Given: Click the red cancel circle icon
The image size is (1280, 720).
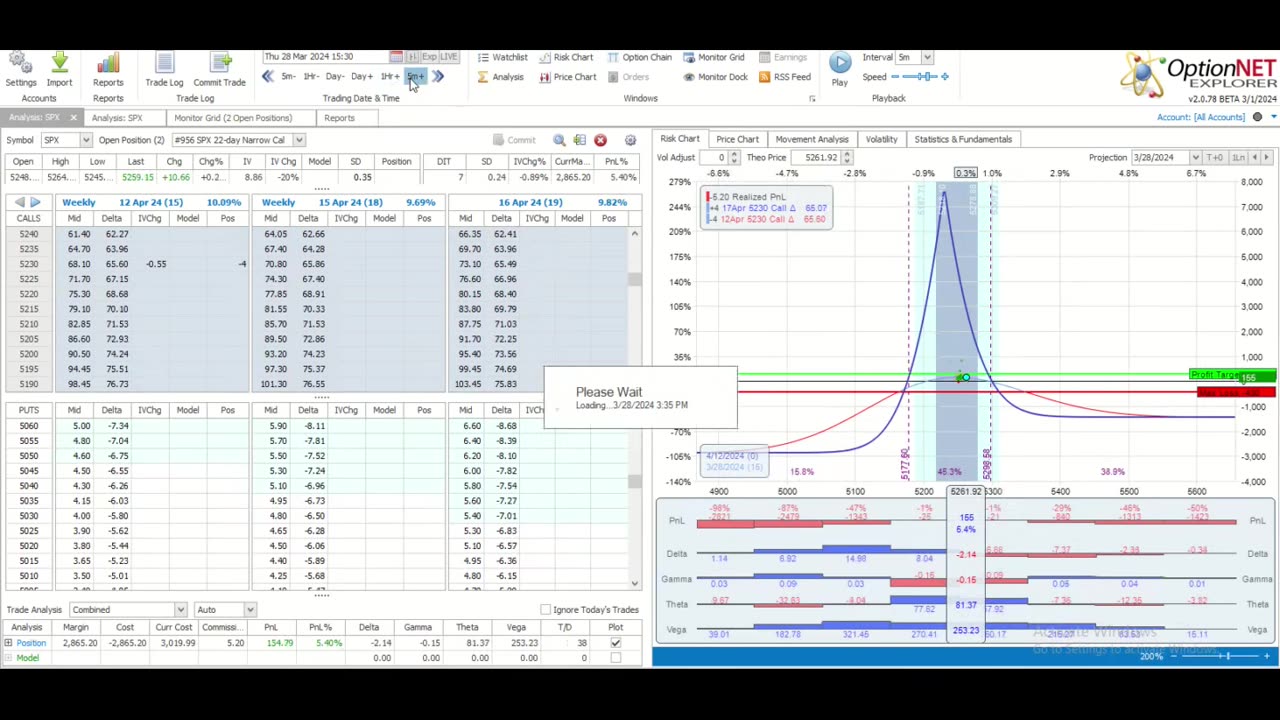Looking at the screenshot, I should [600, 140].
